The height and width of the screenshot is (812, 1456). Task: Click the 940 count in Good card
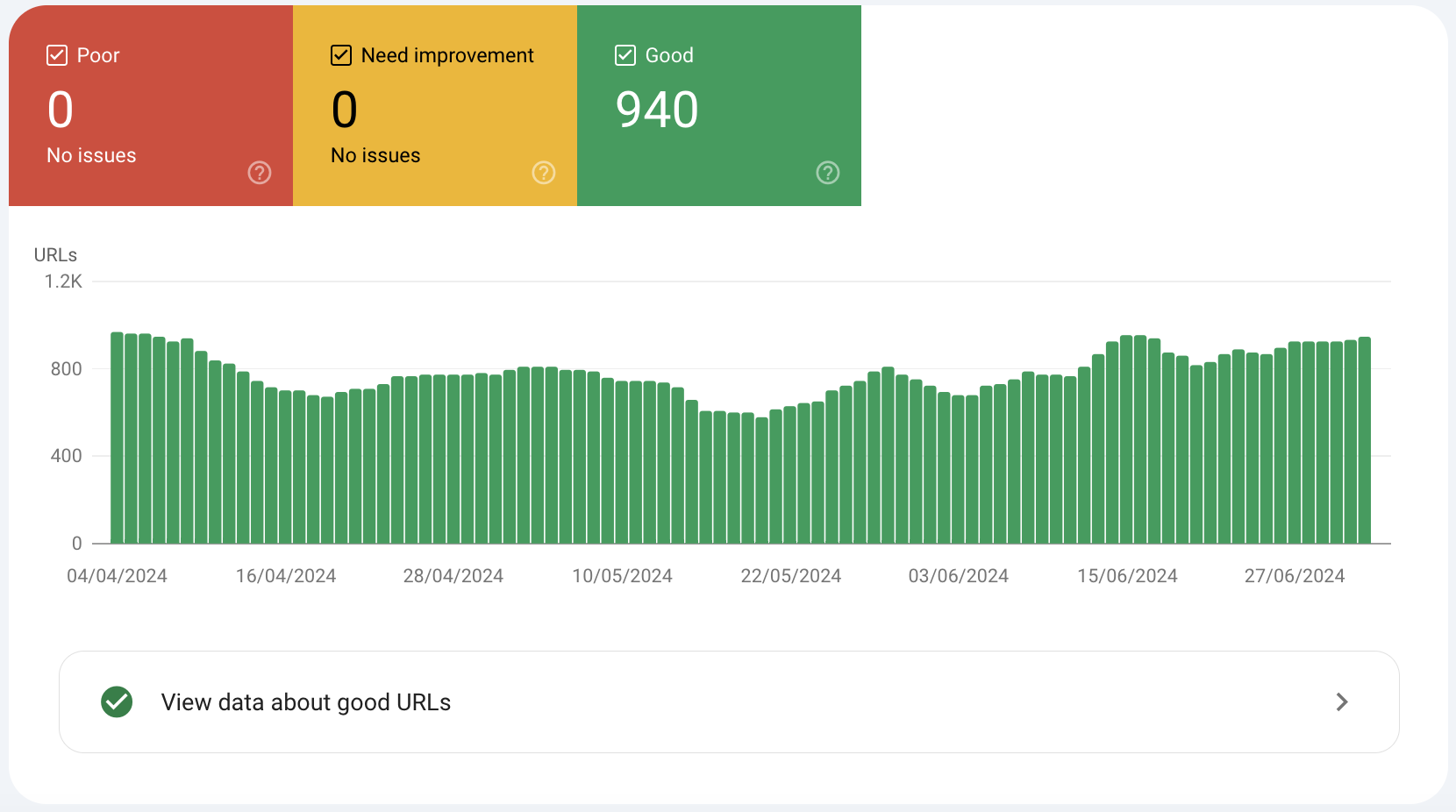point(657,110)
